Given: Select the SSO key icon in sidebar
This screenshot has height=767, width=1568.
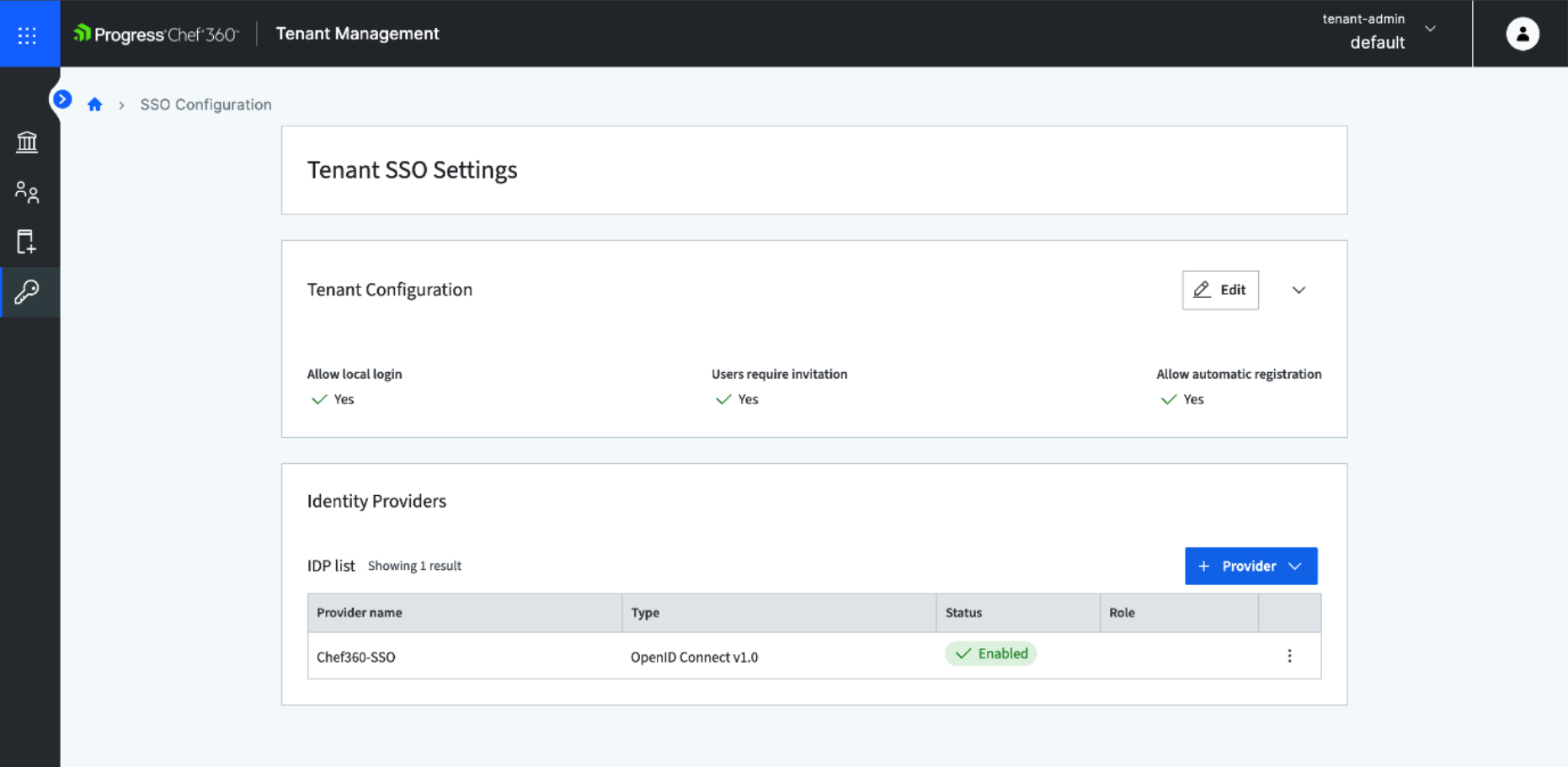Looking at the screenshot, I should pyautogui.click(x=27, y=292).
